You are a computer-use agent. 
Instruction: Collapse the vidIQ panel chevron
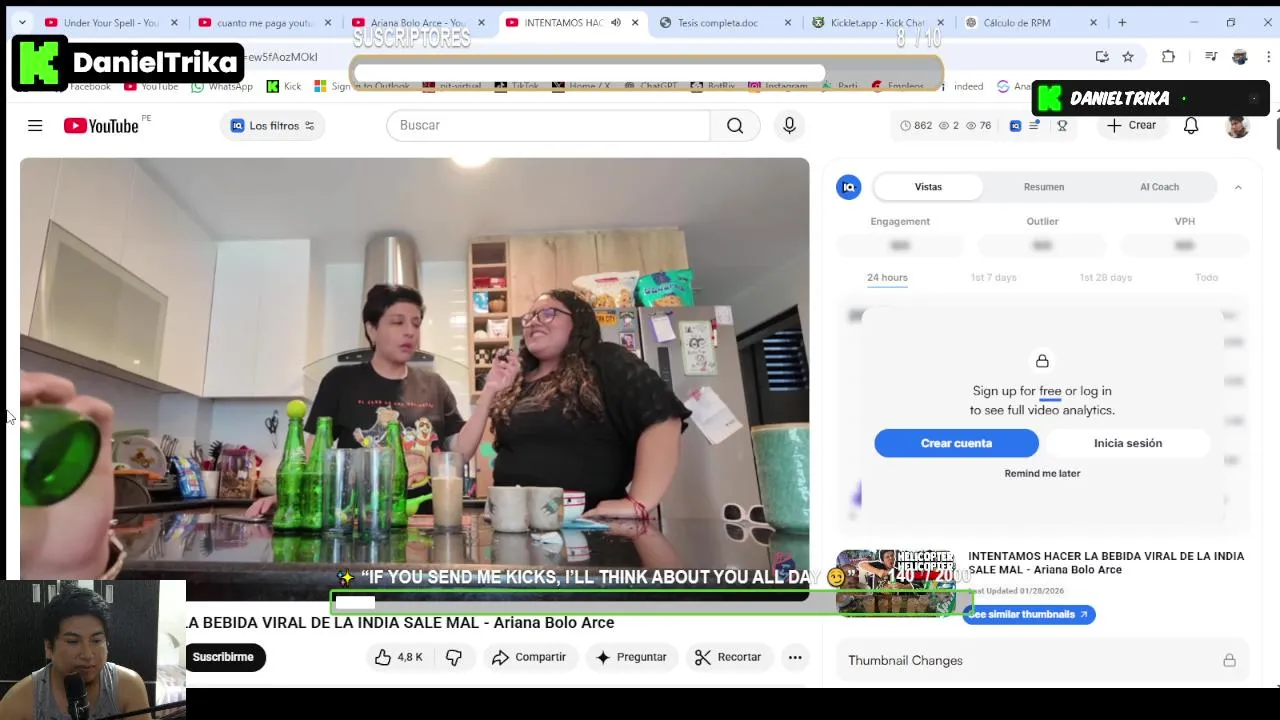(x=1238, y=187)
